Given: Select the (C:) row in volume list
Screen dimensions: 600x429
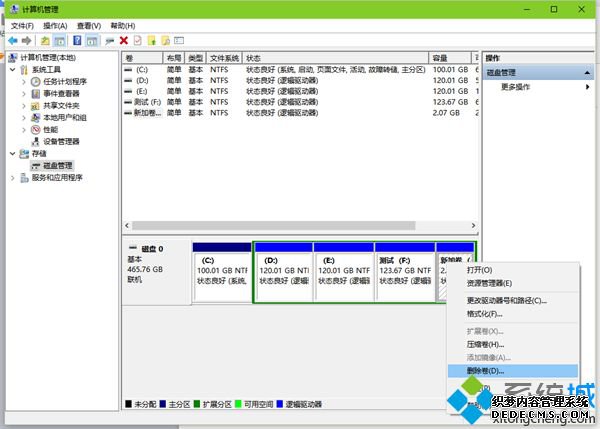Looking at the screenshot, I should [301, 70].
